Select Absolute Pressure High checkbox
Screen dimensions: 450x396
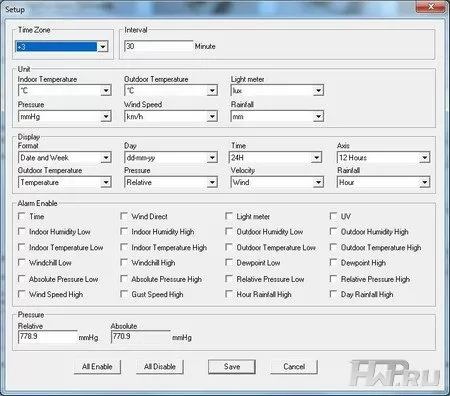[124, 279]
